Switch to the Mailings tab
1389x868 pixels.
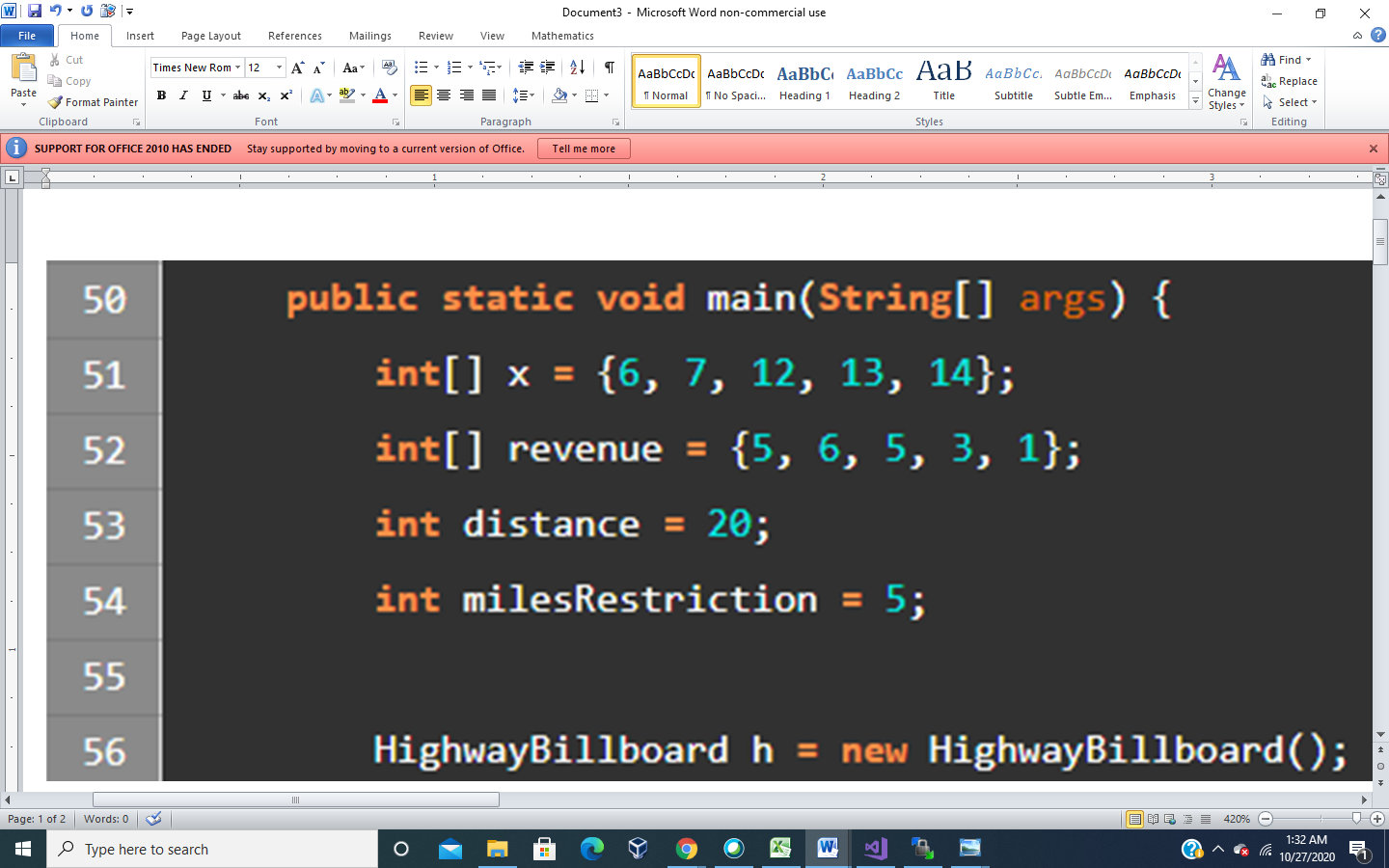[370, 36]
